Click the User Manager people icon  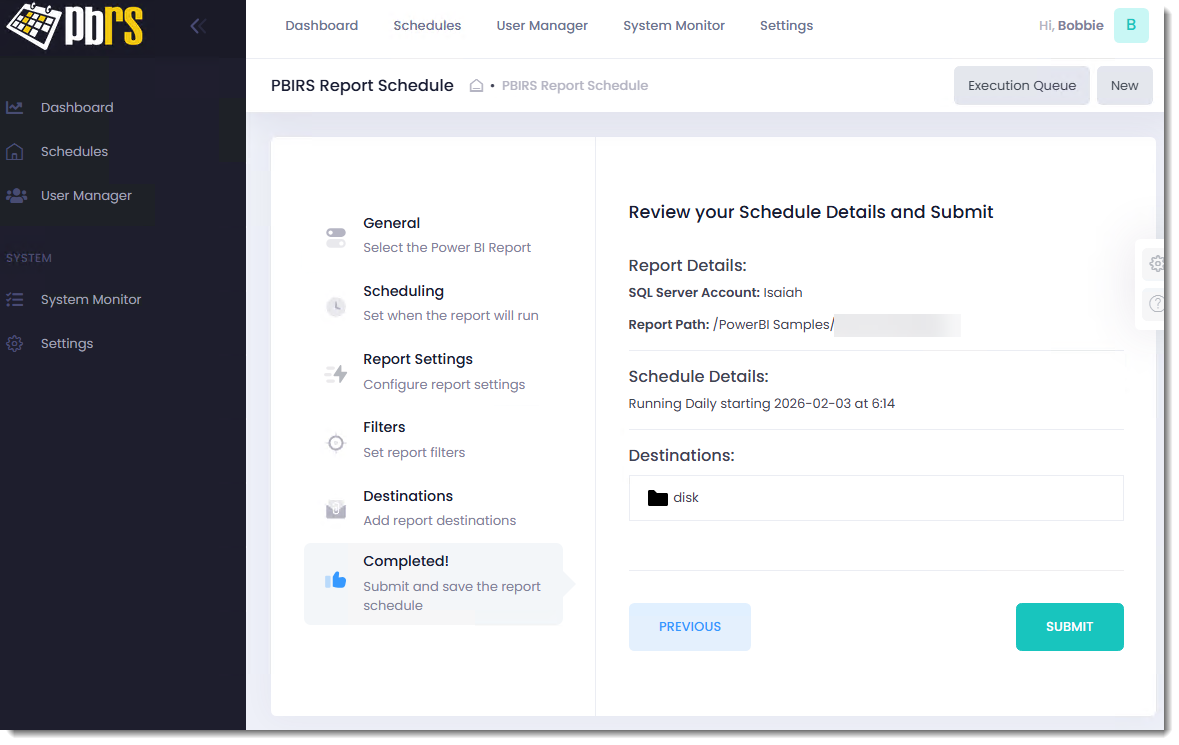pos(15,196)
